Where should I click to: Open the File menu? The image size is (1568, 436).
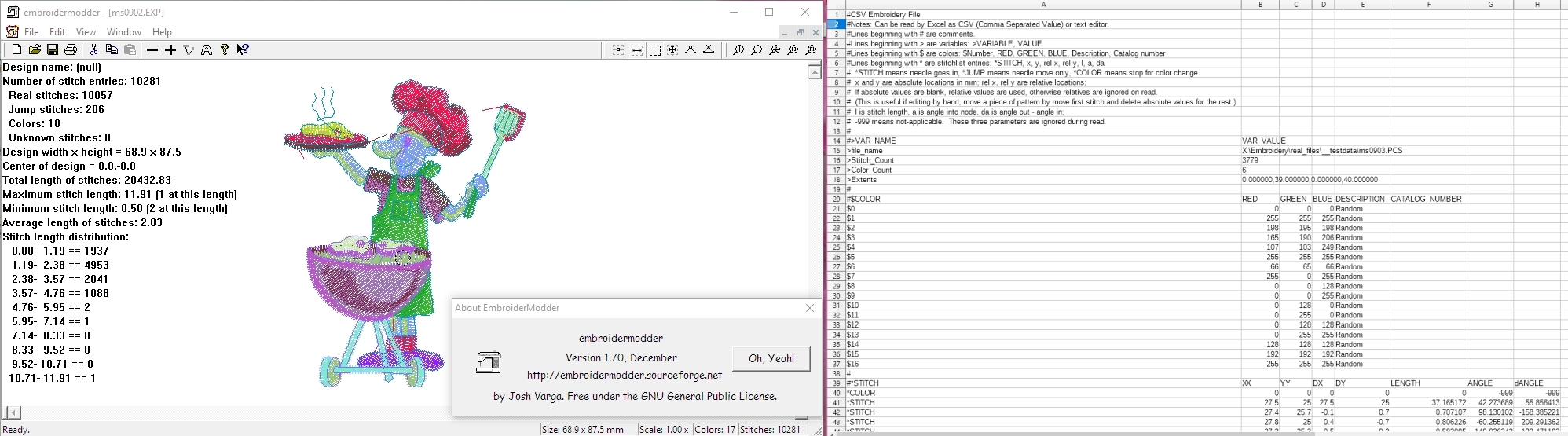[31, 32]
